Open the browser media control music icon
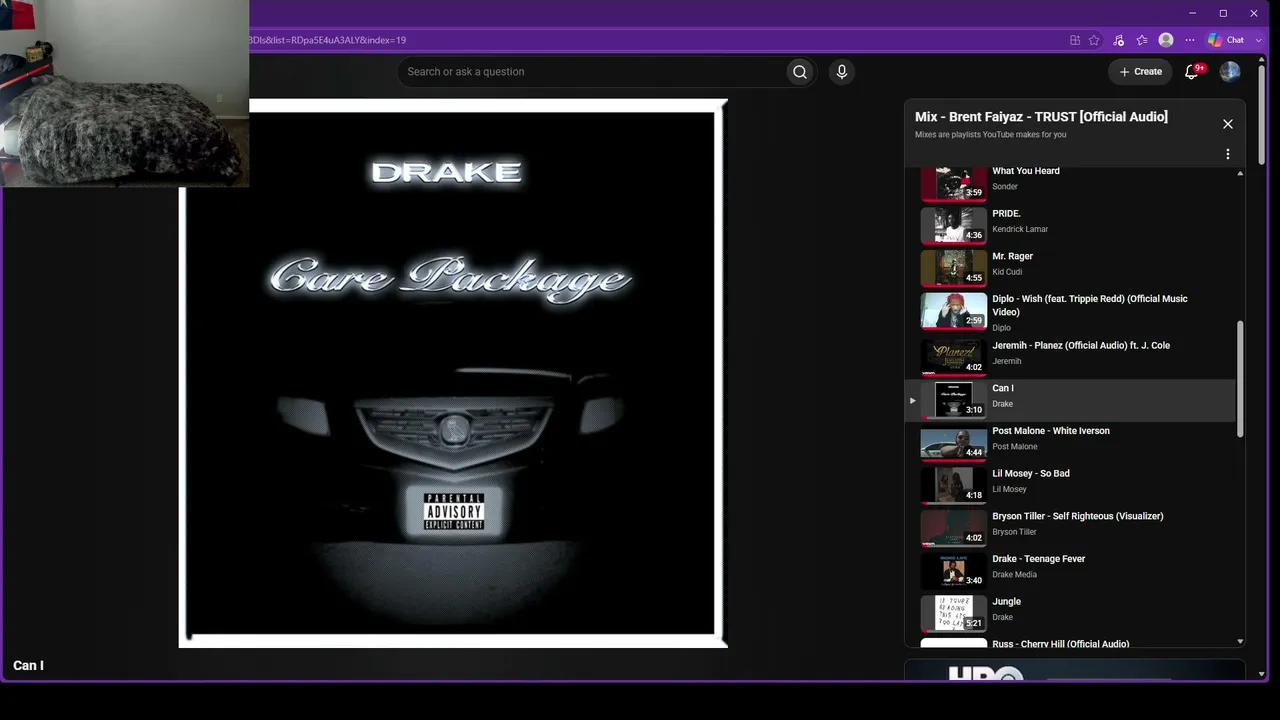 [1118, 40]
